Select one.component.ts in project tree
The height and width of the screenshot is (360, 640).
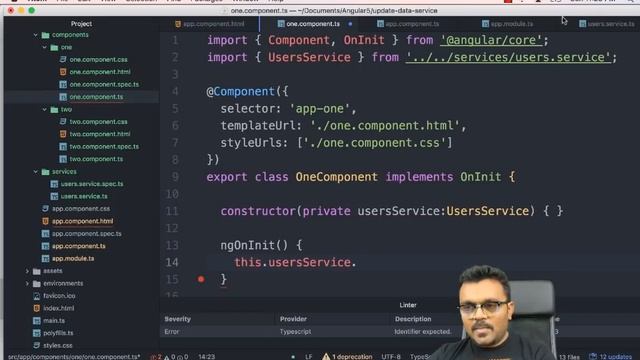(96, 97)
